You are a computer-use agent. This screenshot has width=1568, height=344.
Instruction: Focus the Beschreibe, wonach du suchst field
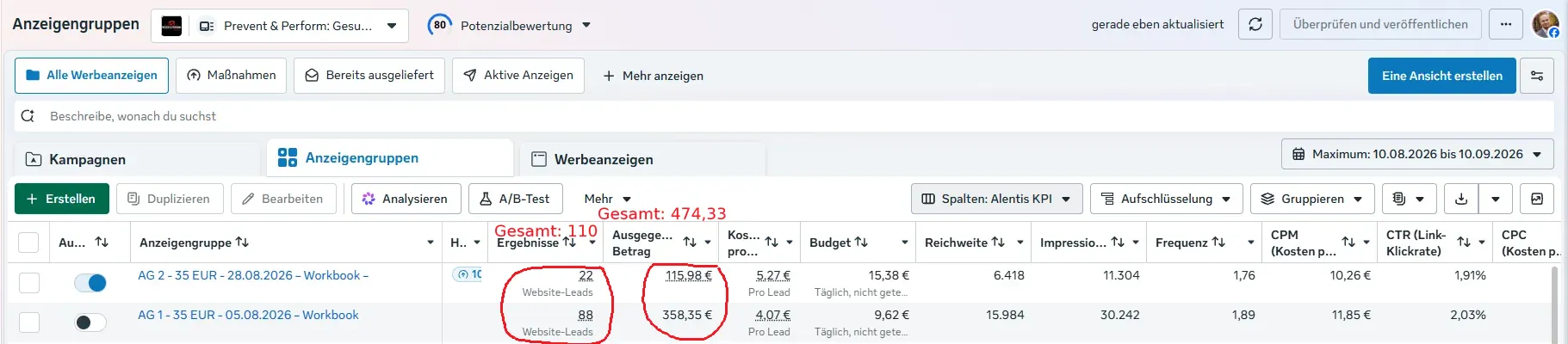point(784,116)
